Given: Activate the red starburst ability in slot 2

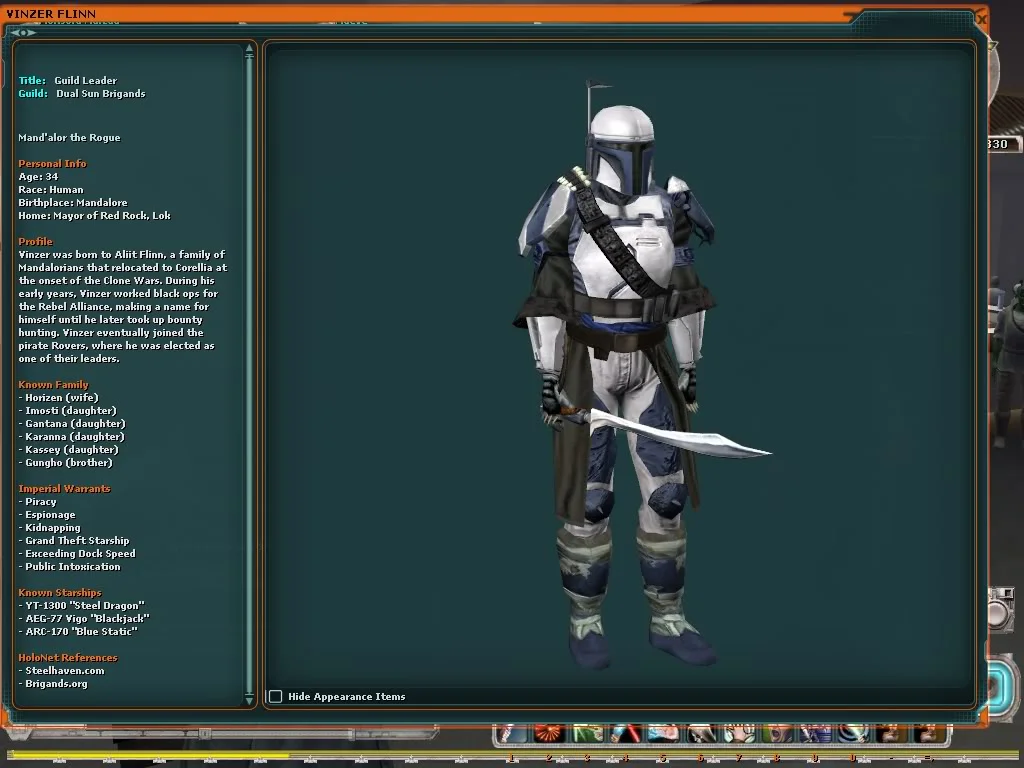Looking at the screenshot, I should click(x=550, y=734).
